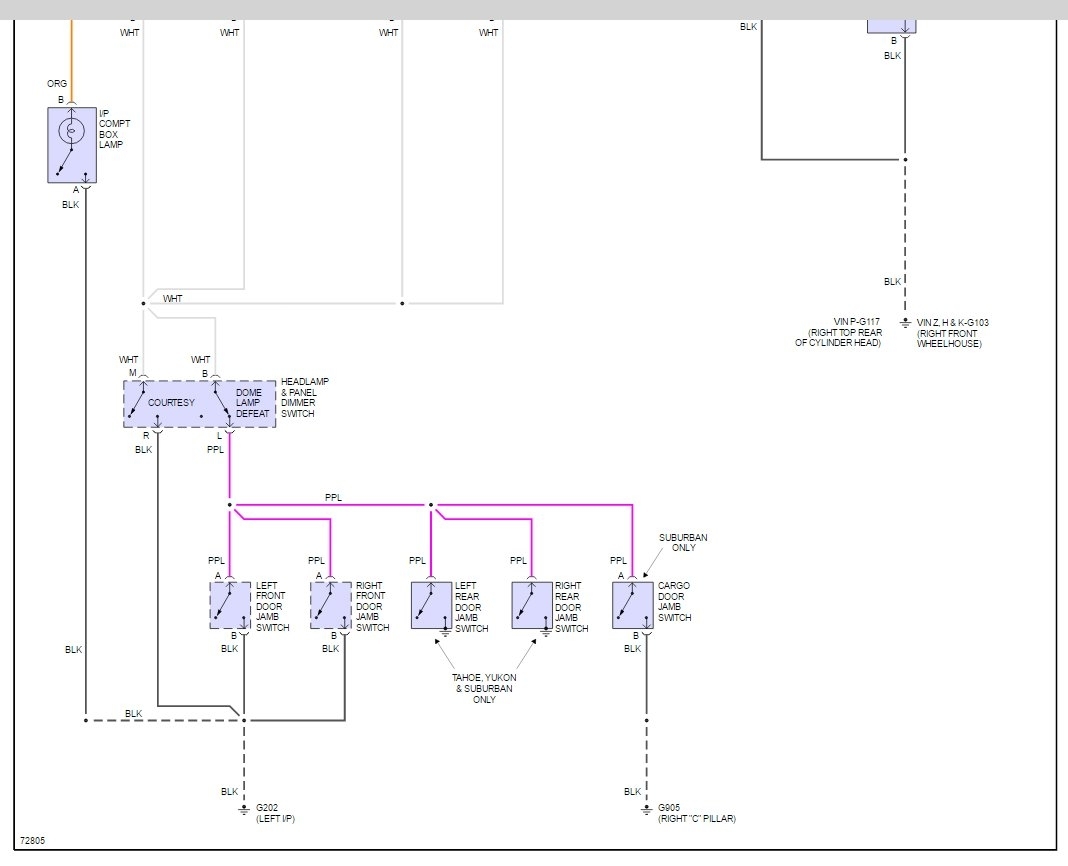Click the VIN P-G117 ground symbol
This screenshot has height=866, width=1068.
pos(905,324)
